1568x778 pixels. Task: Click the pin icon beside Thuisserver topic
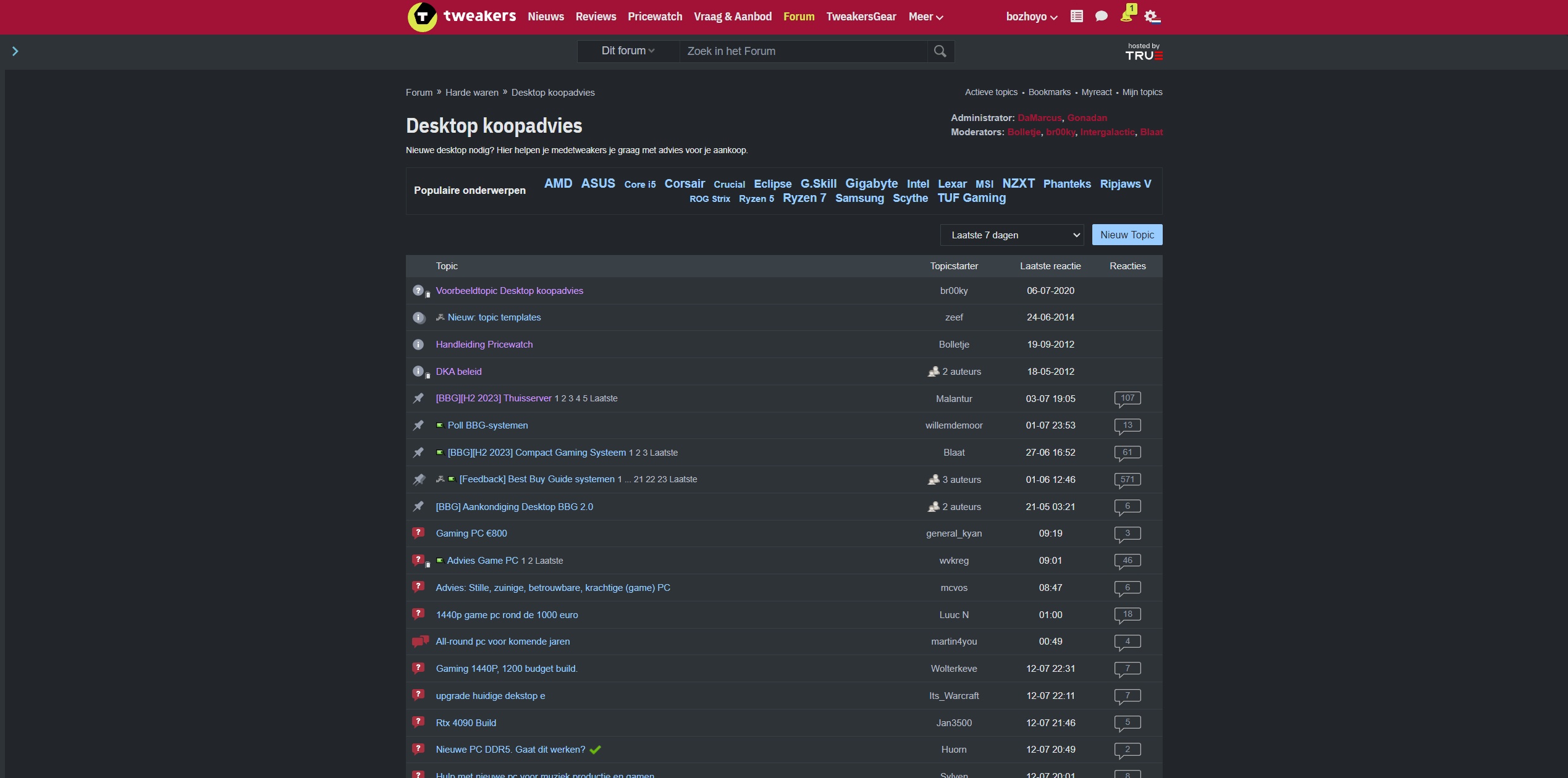[419, 398]
